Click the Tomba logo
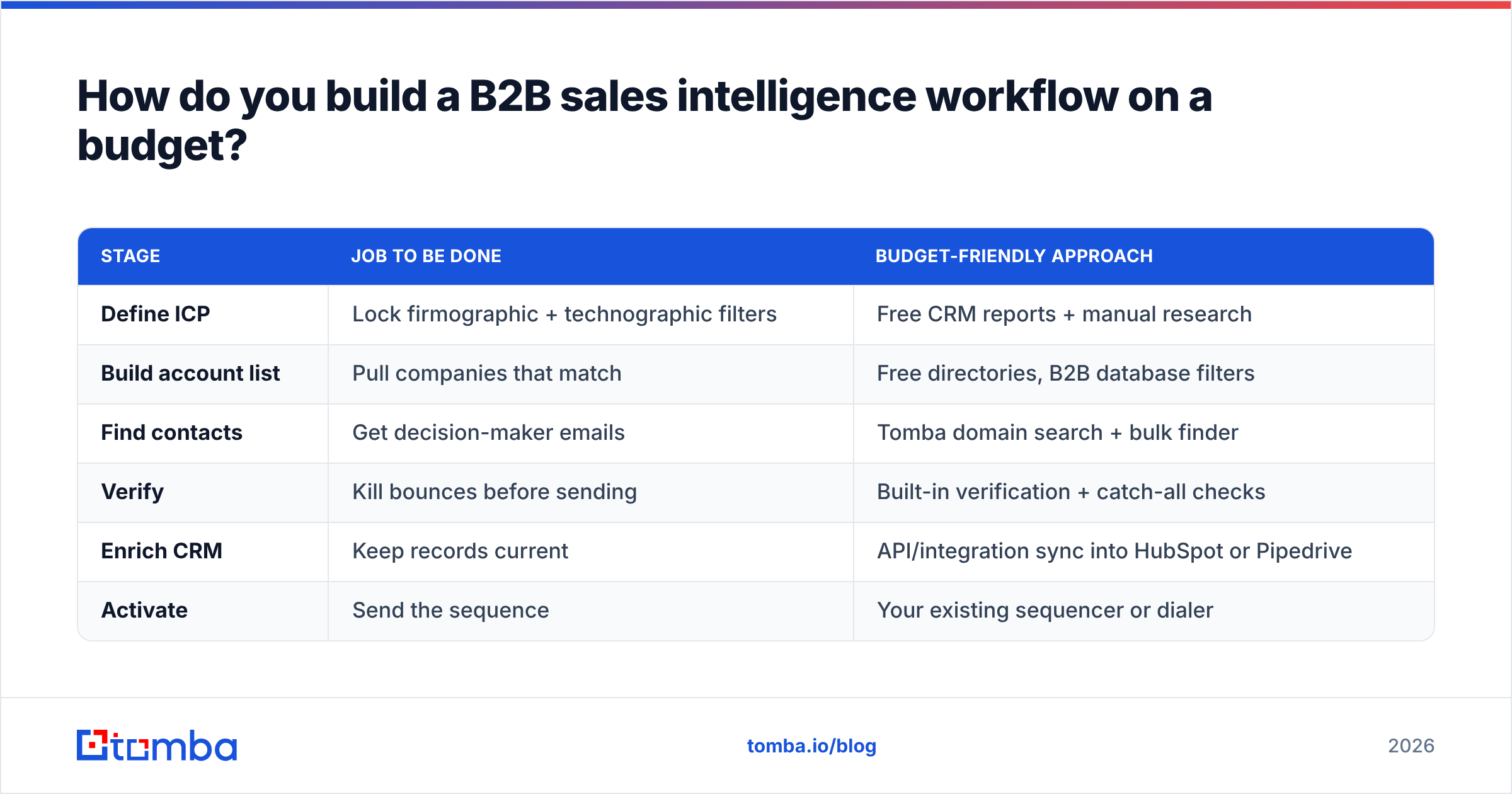The height and width of the screenshot is (794, 1512). pos(157,745)
